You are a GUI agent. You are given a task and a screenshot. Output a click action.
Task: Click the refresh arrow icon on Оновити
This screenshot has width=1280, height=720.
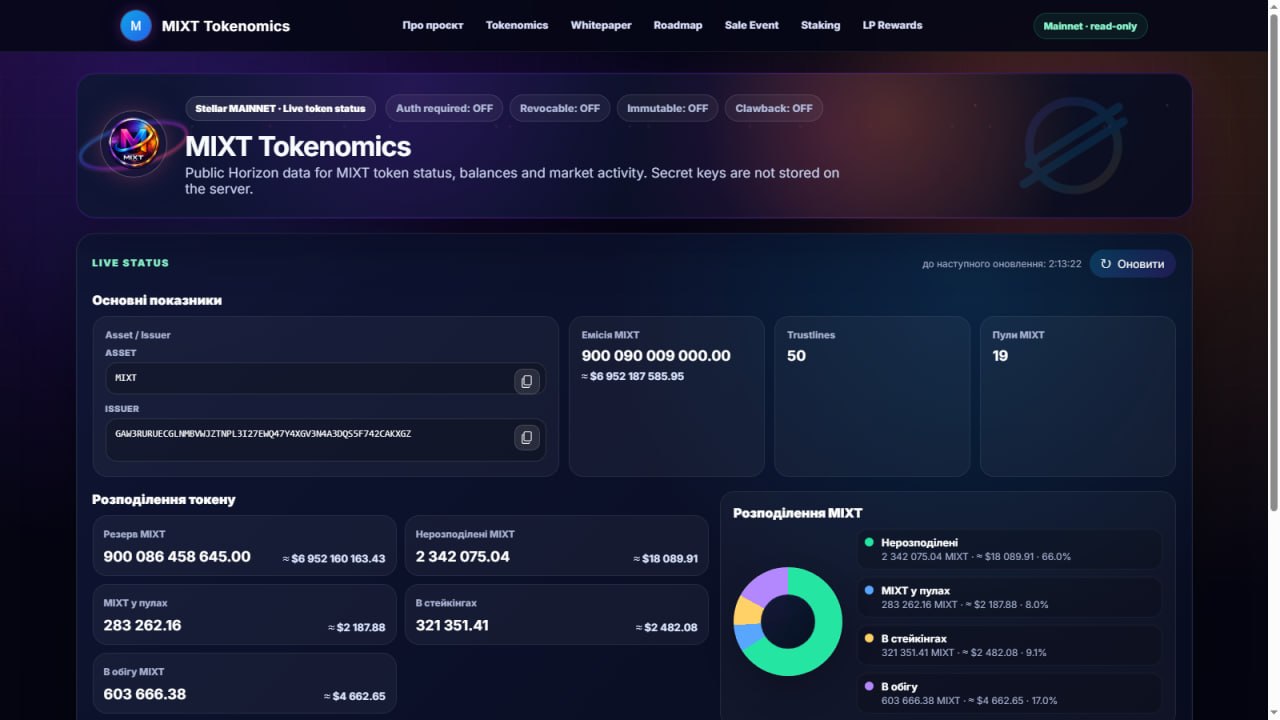pyautogui.click(x=1106, y=264)
